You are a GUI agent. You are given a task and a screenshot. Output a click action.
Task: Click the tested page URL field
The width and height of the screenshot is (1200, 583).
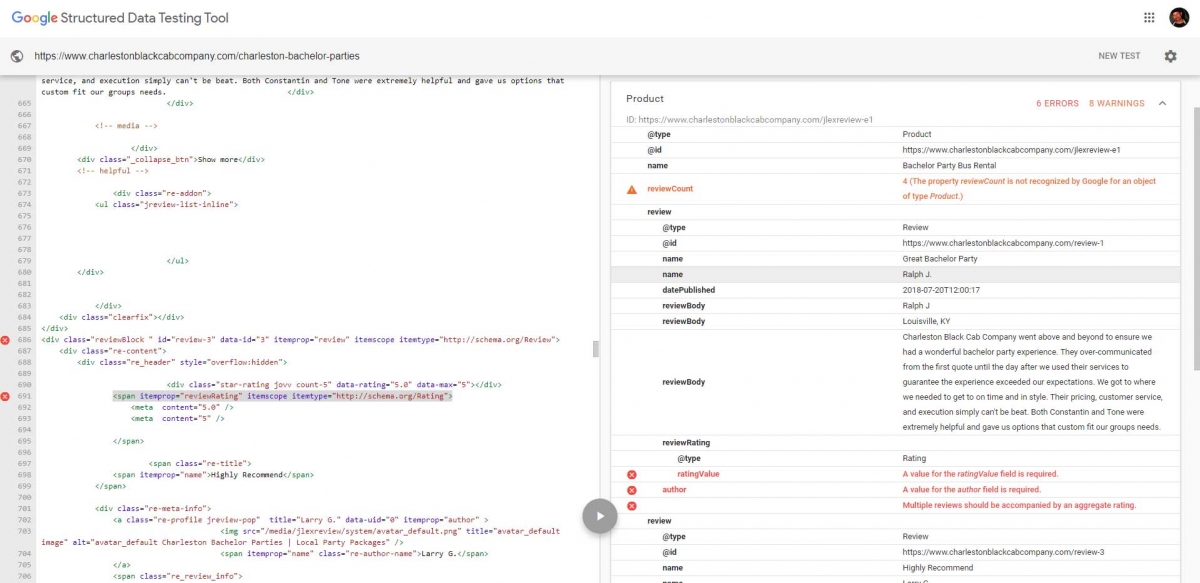point(197,56)
